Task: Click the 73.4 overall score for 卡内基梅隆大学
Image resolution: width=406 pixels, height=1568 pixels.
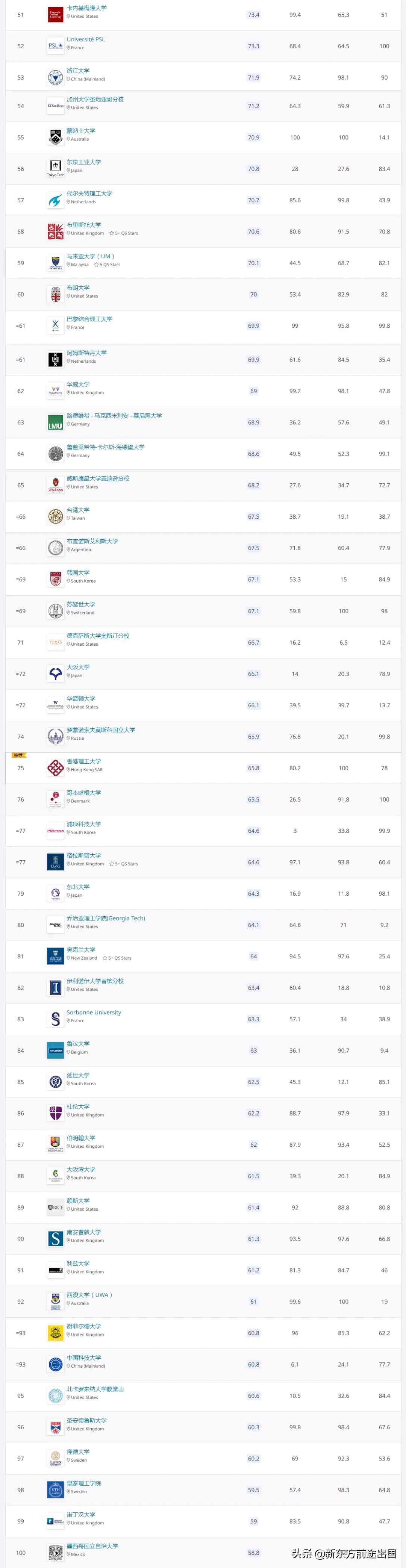Action: pyautogui.click(x=253, y=15)
